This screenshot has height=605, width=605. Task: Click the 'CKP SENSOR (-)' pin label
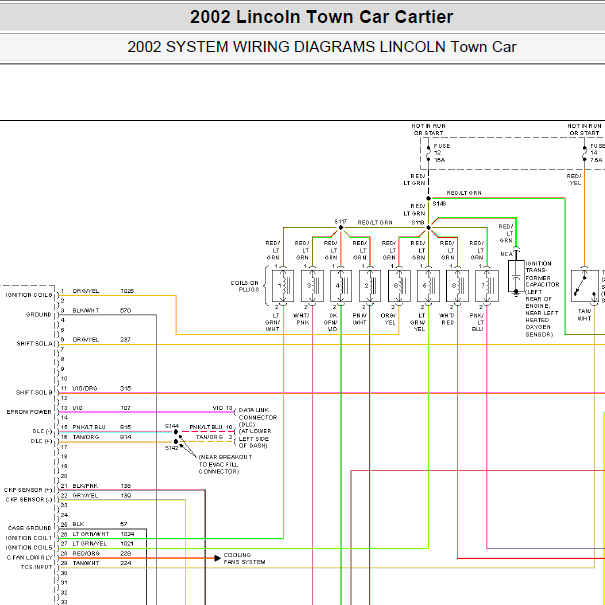pyautogui.click(x=29, y=499)
